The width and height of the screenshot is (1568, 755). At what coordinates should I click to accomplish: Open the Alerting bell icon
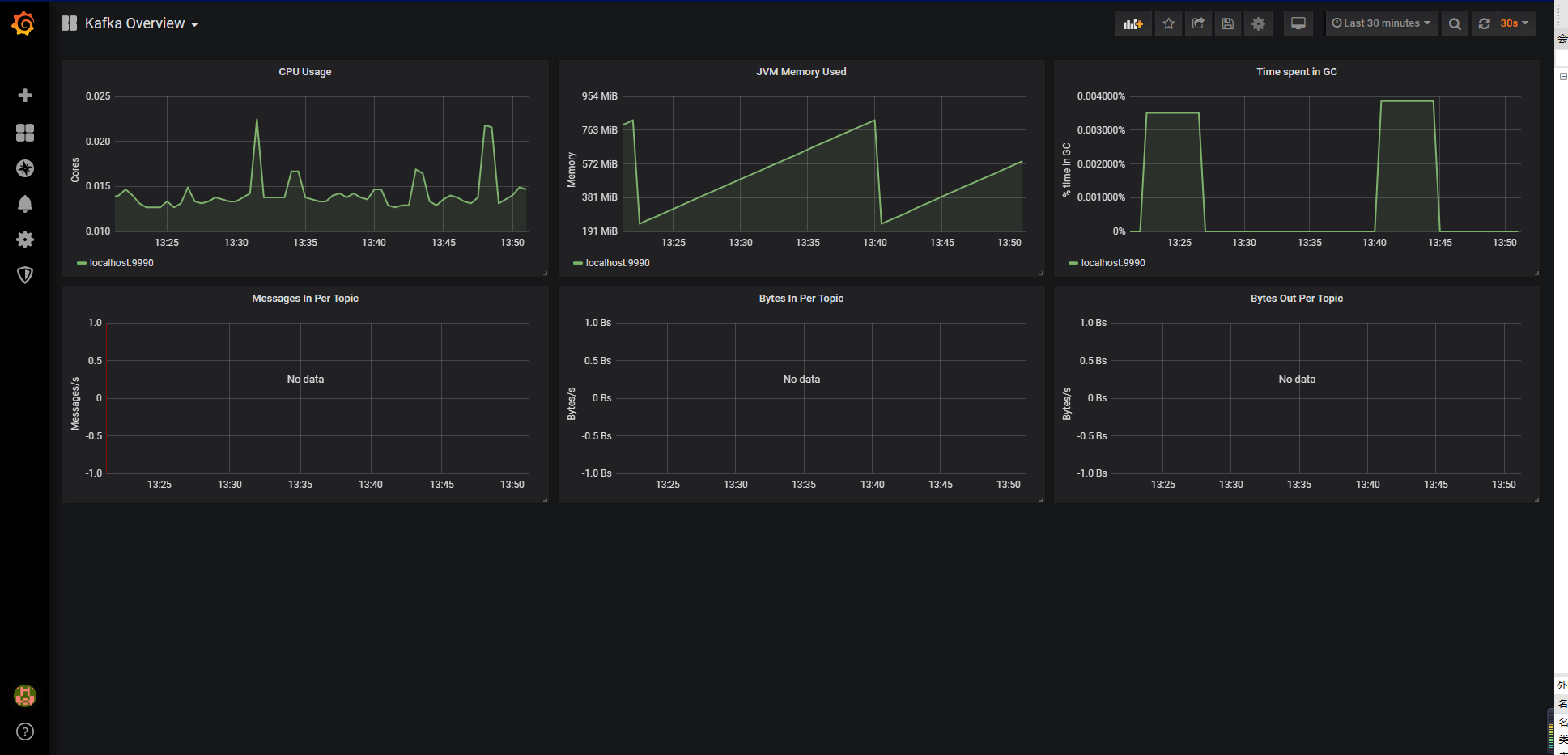pyautogui.click(x=25, y=204)
